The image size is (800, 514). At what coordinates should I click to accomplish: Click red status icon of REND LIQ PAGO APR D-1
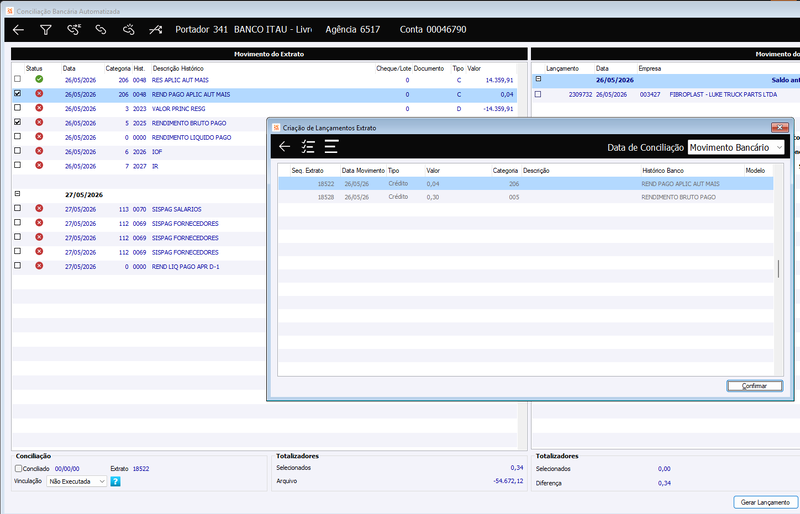pos(39,265)
